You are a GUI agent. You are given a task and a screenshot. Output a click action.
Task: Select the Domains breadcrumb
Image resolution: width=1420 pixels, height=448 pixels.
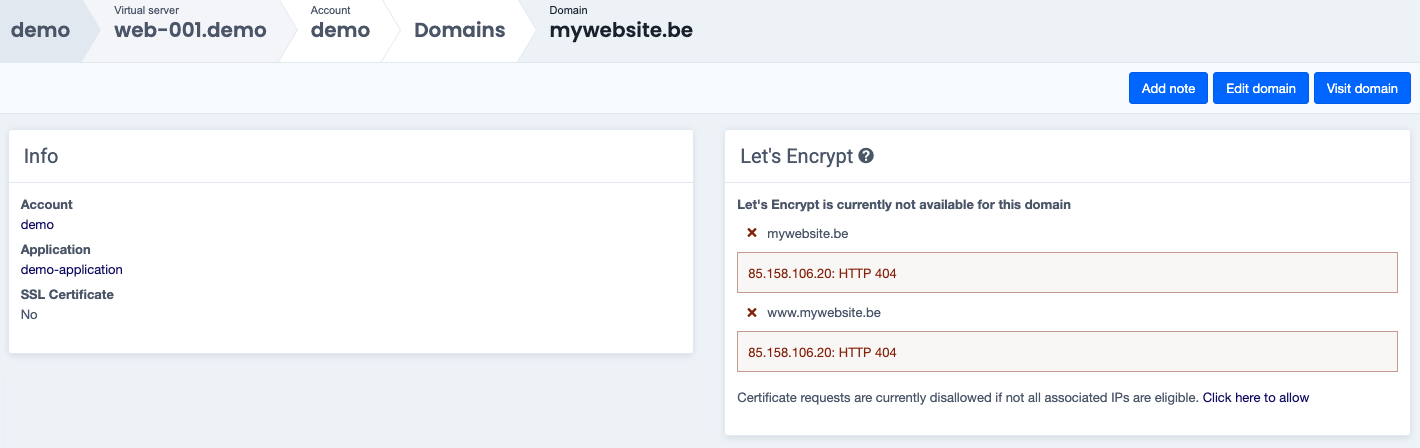coord(460,30)
